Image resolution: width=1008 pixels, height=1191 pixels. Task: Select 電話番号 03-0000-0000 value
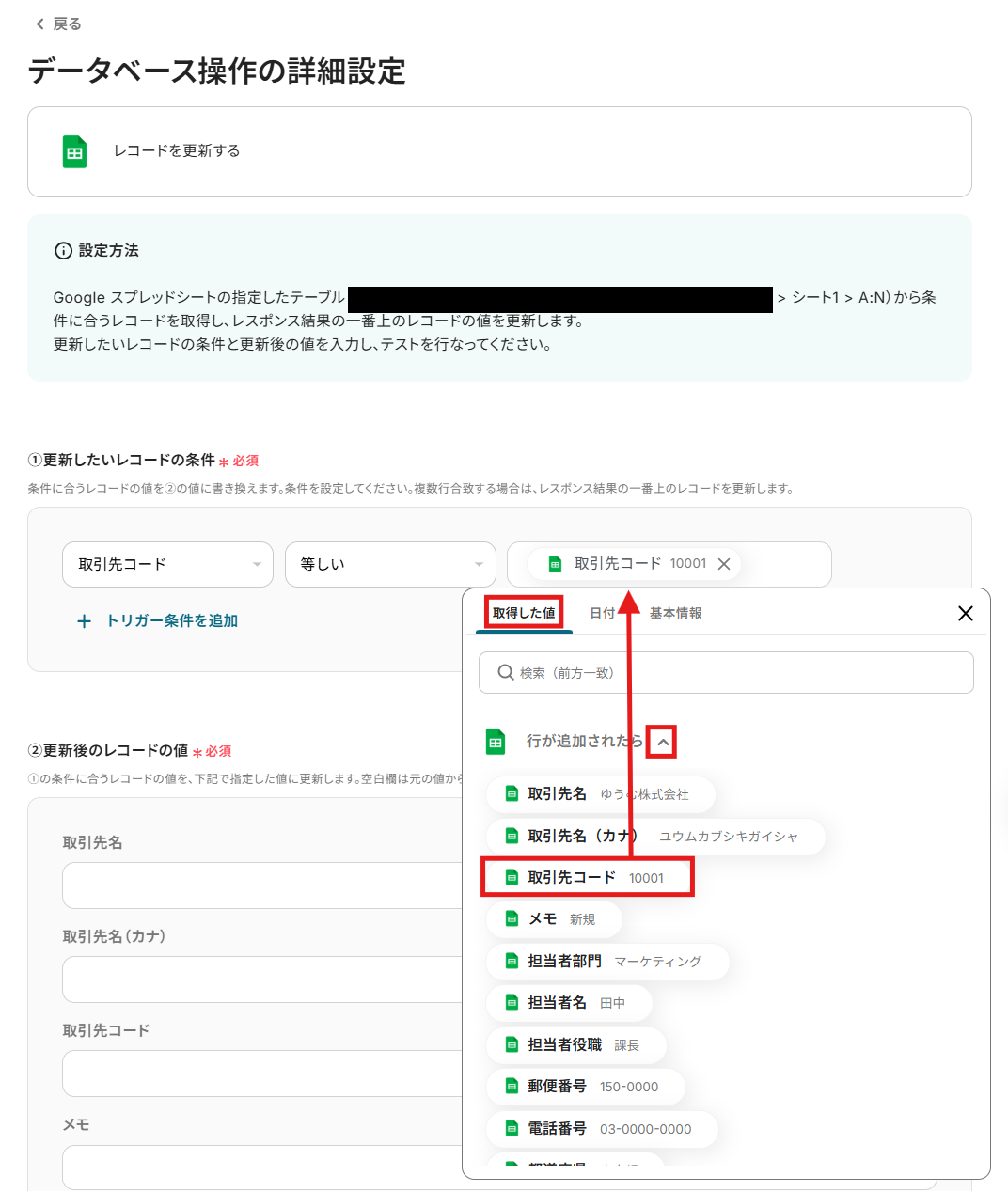click(x=602, y=1129)
